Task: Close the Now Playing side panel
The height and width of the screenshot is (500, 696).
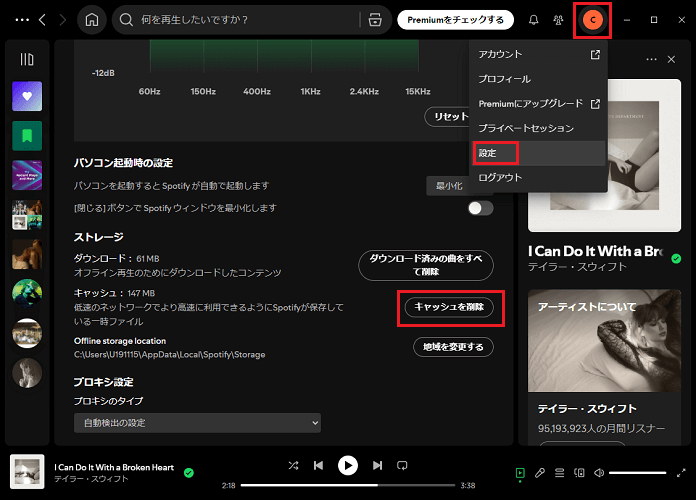Action: tap(671, 60)
